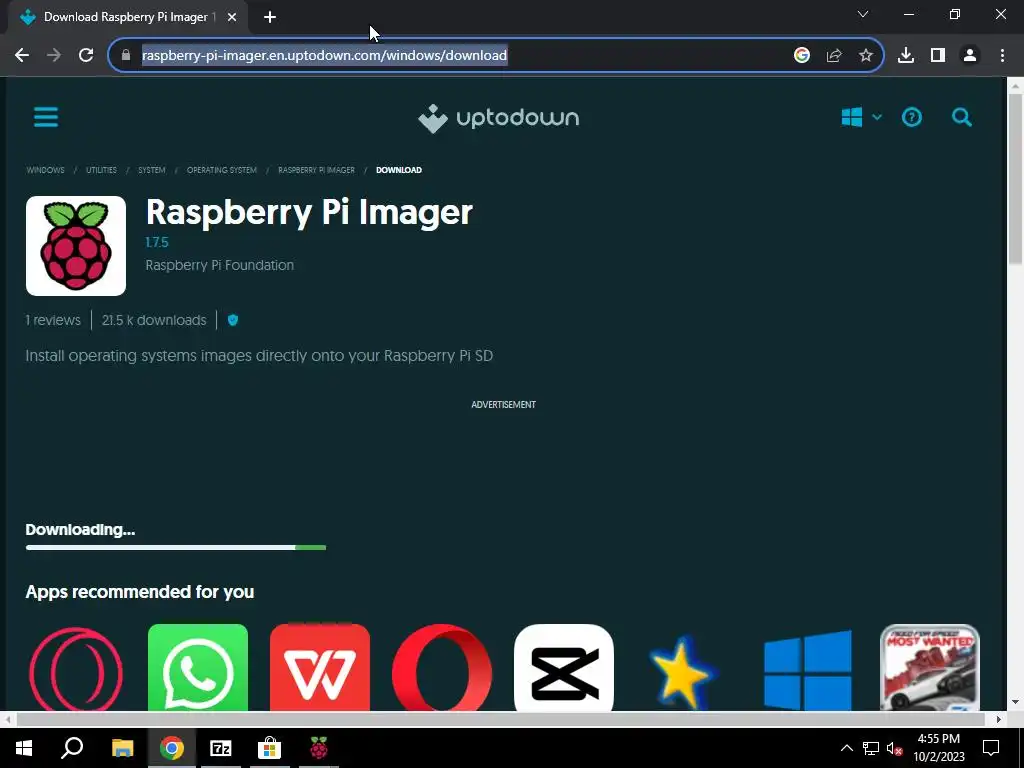Open the WhatsApp recommended app icon

198,667
